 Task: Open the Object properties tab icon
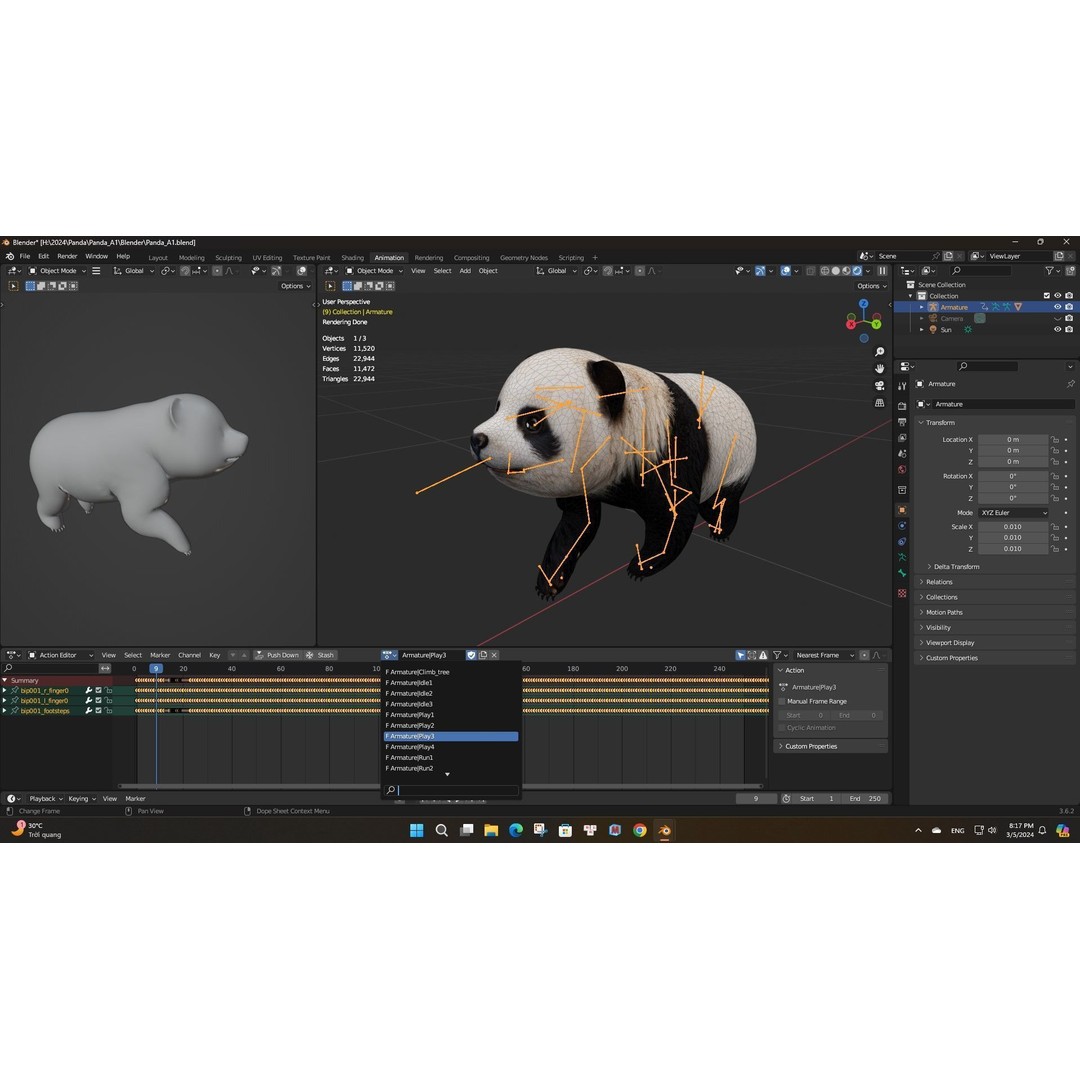tap(902, 510)
